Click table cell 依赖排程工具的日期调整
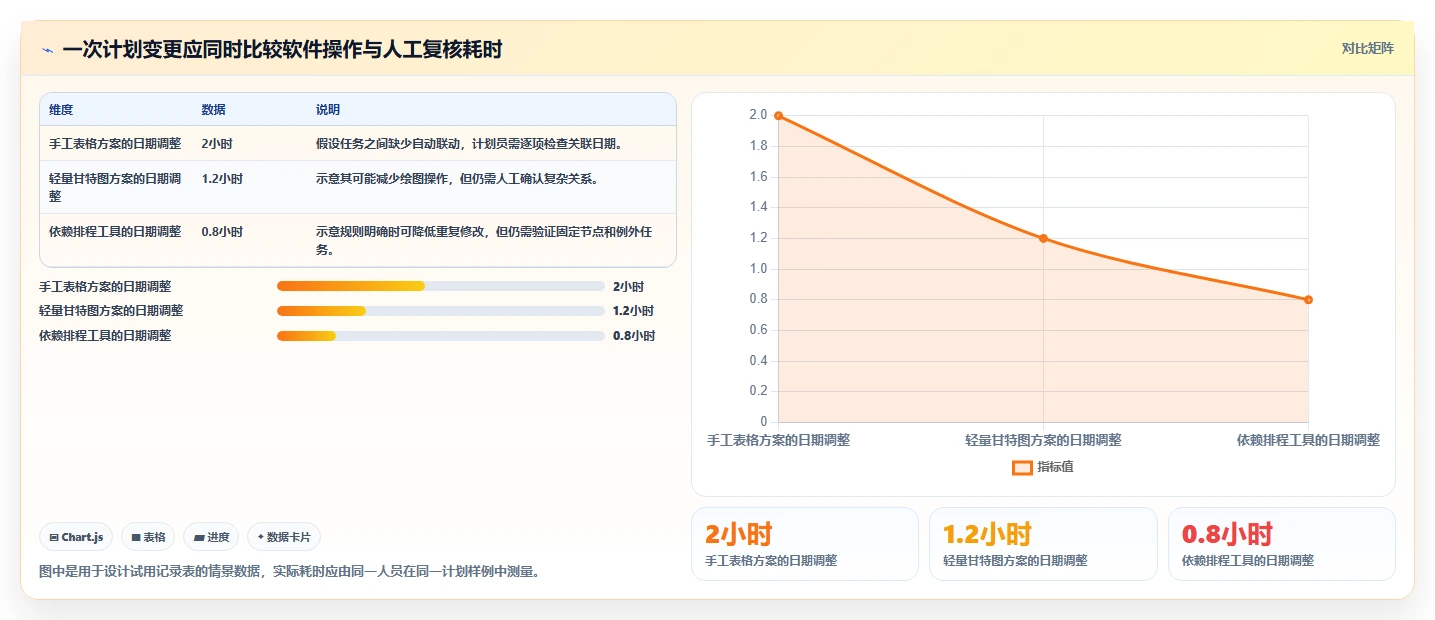This screenshot has height=620, width=1435. pos(115,231)
